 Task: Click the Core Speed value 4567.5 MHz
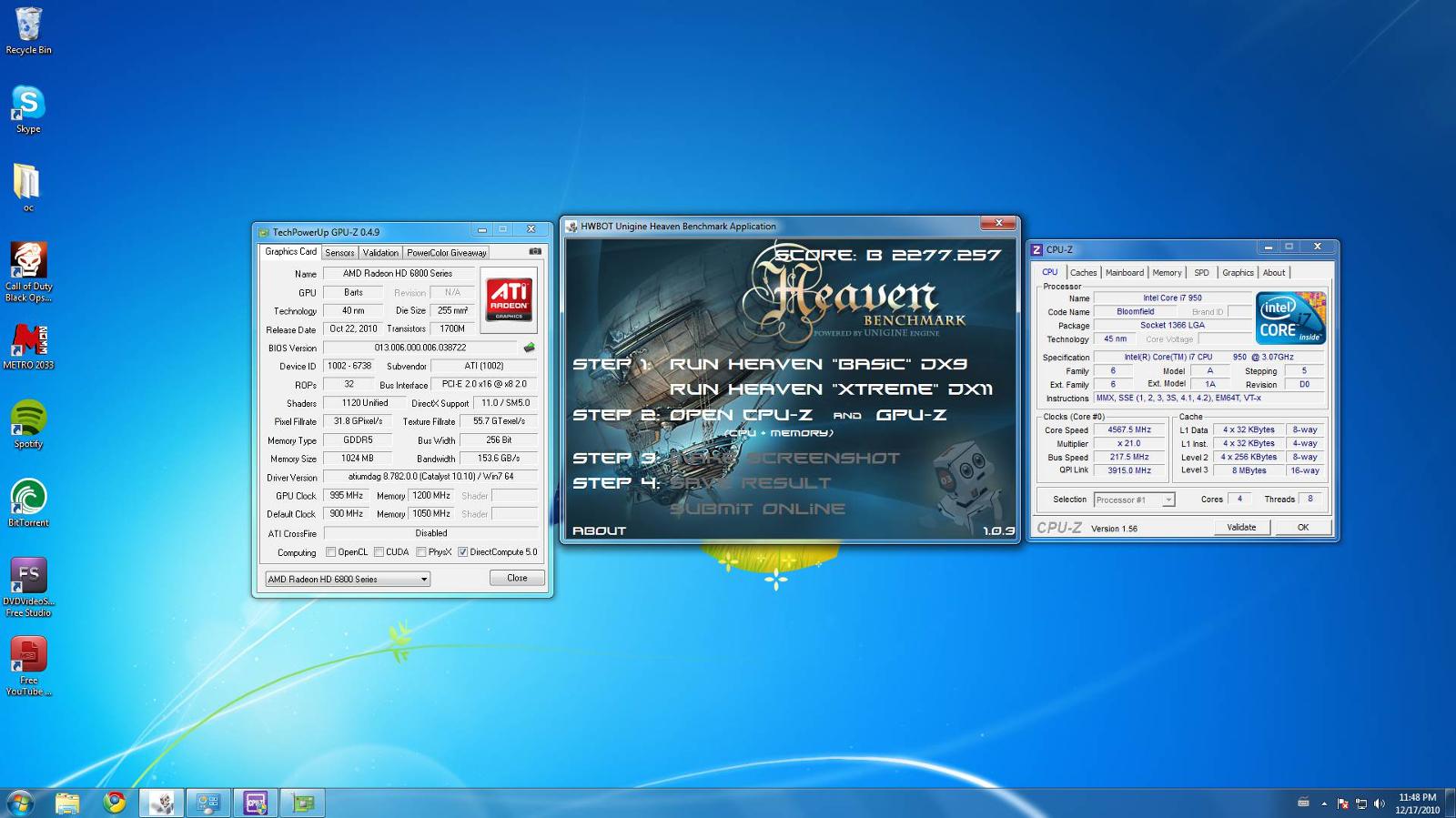(x=1128, y=429)
